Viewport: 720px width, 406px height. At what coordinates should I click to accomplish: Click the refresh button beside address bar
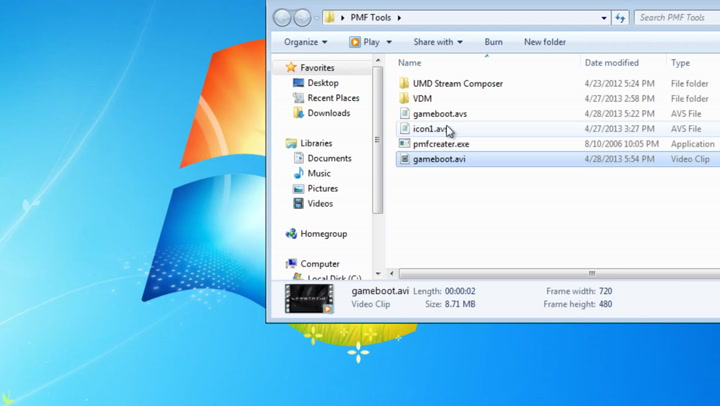point(620,17)
